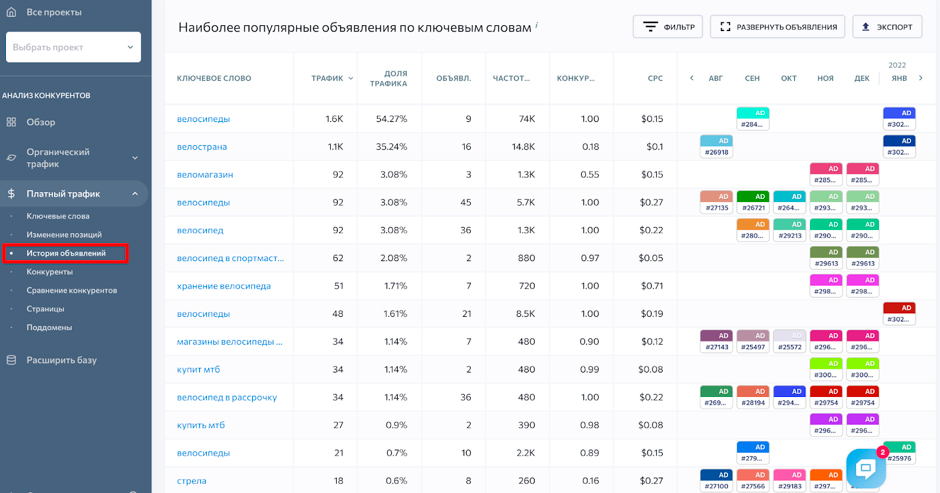Open the велосипед в рассрочку keyword link
The image size is (940, 493).
click(227, 397)
